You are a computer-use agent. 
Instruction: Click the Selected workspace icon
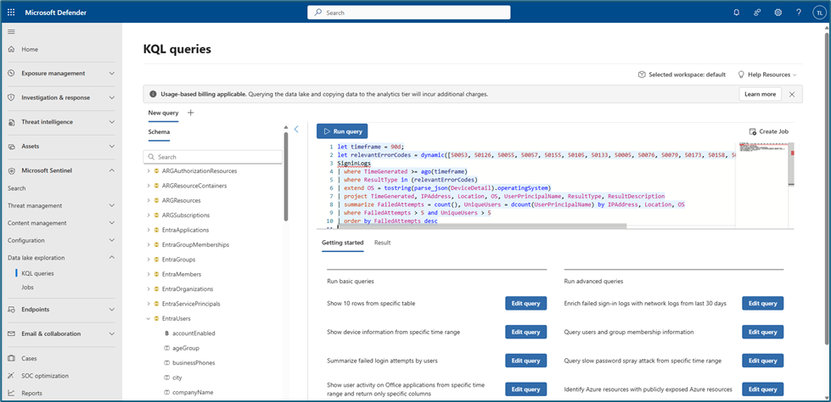click(x=641, y=75)
